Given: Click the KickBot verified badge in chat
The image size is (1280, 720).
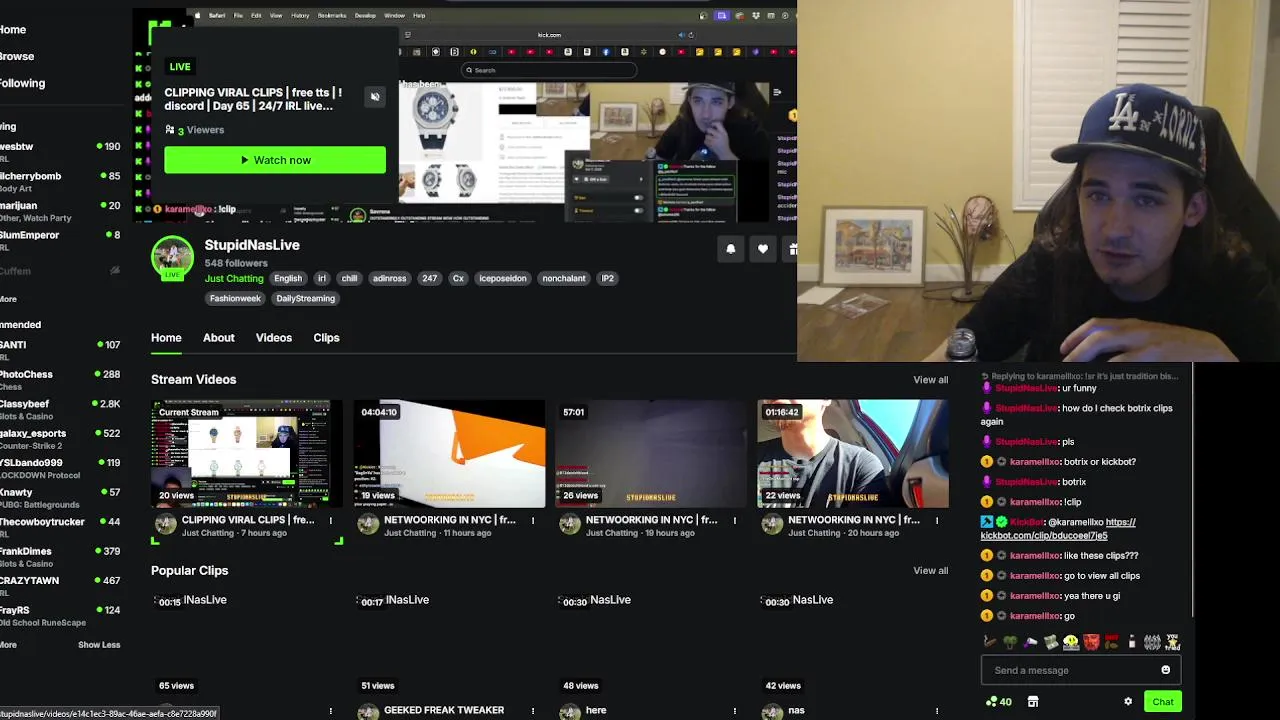Looking at the screenshot, I should pyautogui.click(x=1002, y=522).
